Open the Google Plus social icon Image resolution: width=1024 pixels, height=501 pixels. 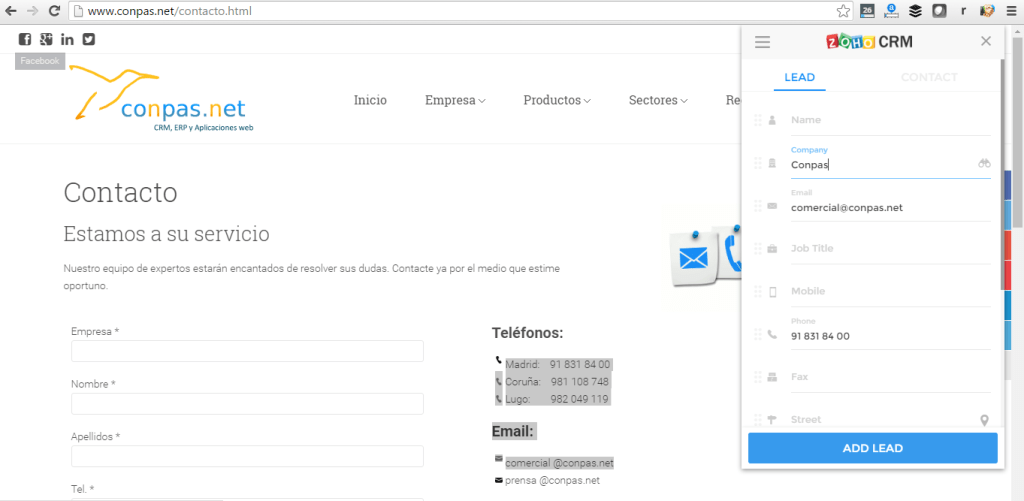click(x=46, y=39)
